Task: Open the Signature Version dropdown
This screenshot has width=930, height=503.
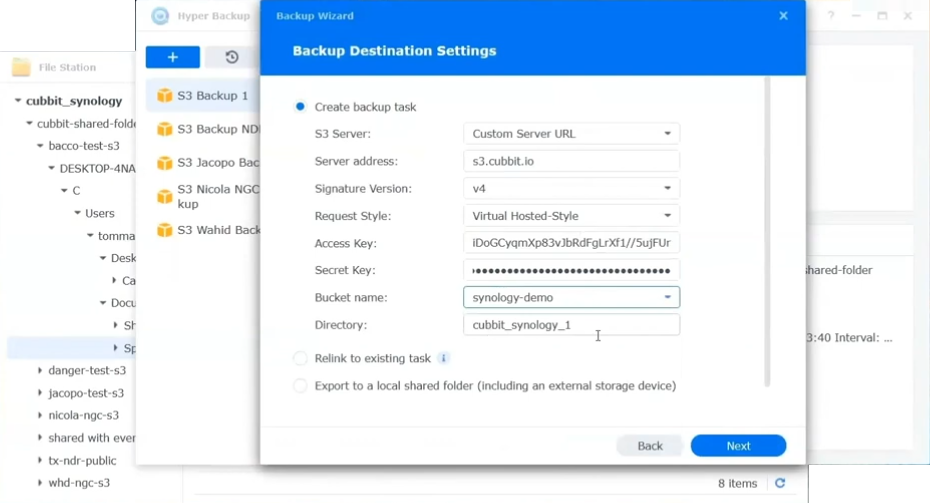Action: point(571,189)
